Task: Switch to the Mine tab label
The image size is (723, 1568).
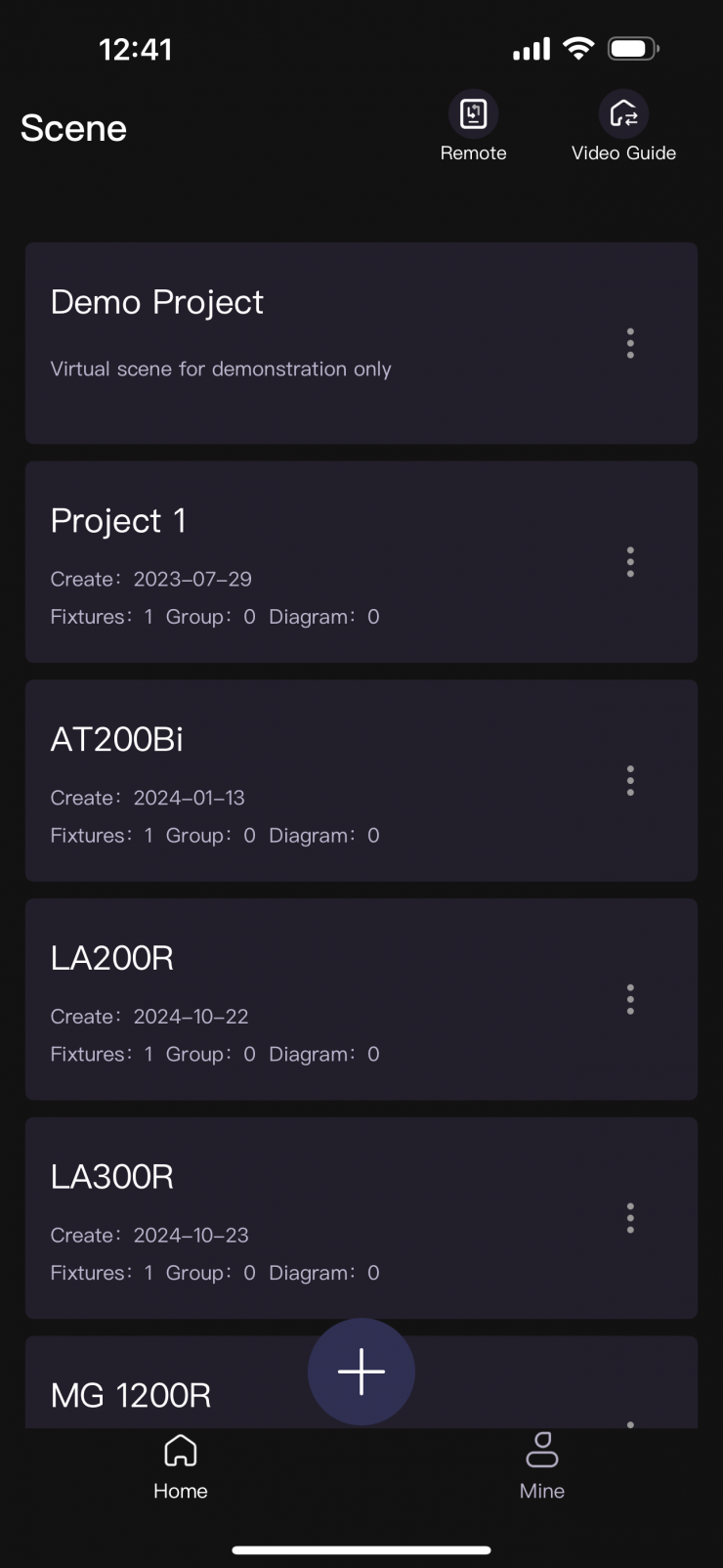Action: point(542,1491)
